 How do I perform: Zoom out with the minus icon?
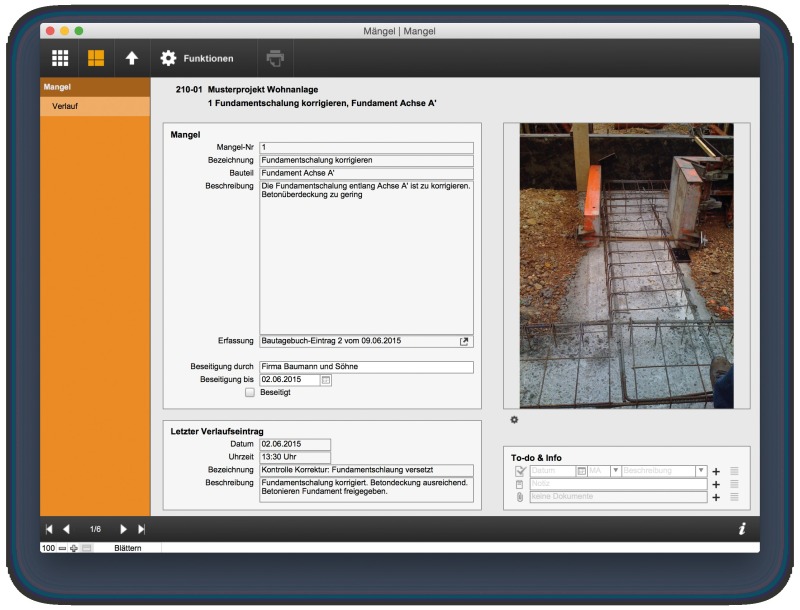tap(62, 548)
